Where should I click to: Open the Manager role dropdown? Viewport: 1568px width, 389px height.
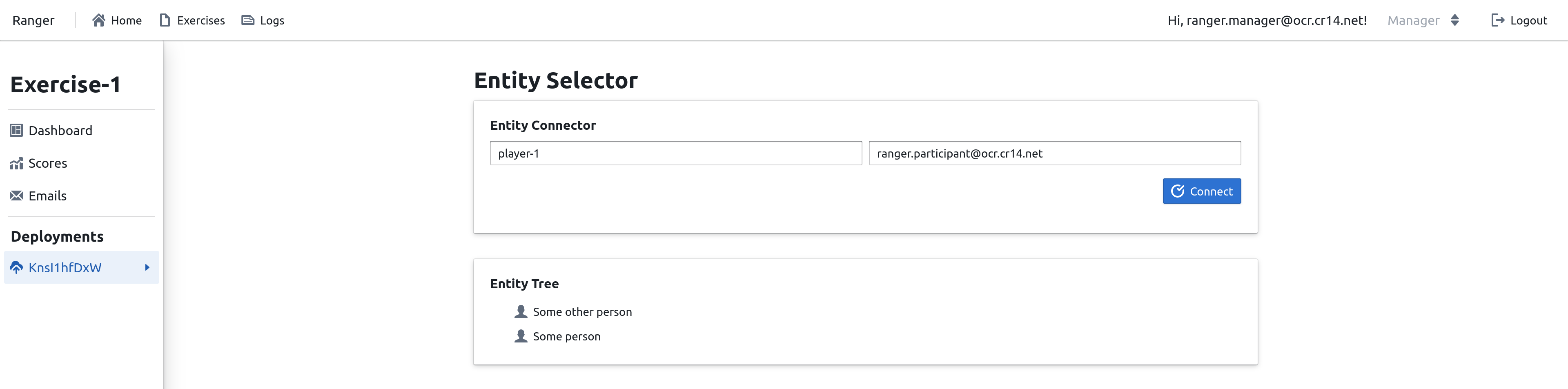coord(1413,20)
